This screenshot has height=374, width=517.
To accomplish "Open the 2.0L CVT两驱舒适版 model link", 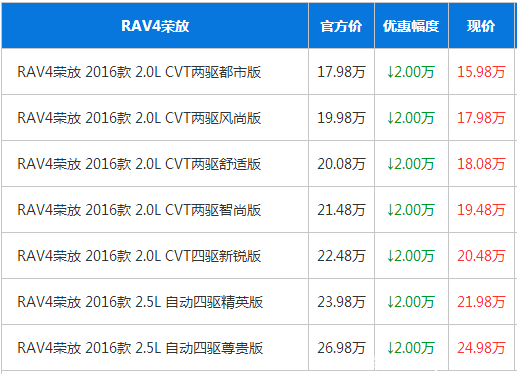I will point(139,164).
